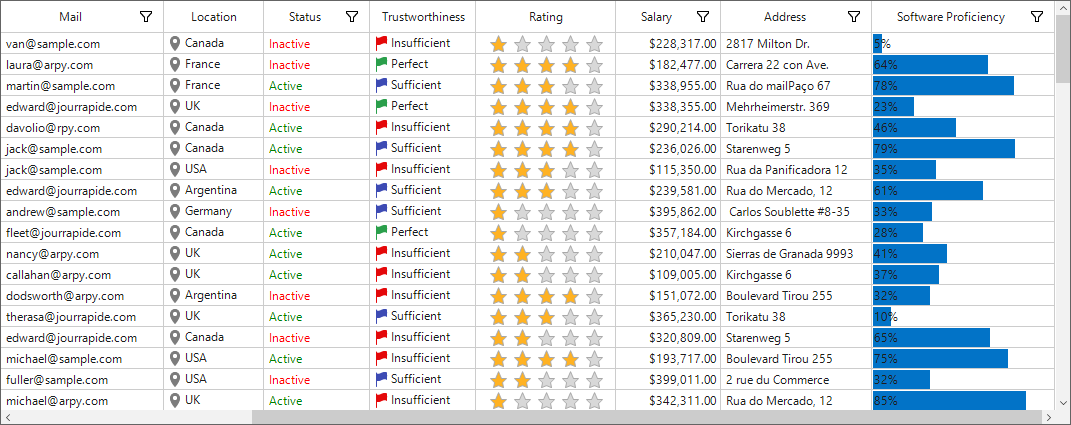Click the 79% proficiency bar
Screen dimensions: 1071x425
click(x=944, y=149)
